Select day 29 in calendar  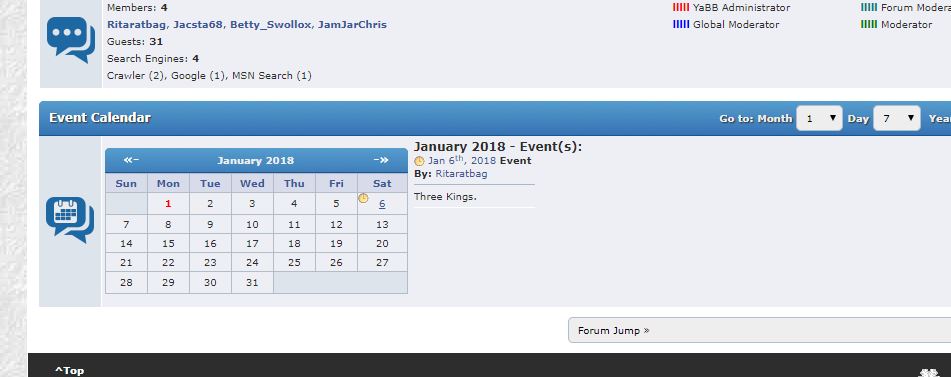pos(168,282)
